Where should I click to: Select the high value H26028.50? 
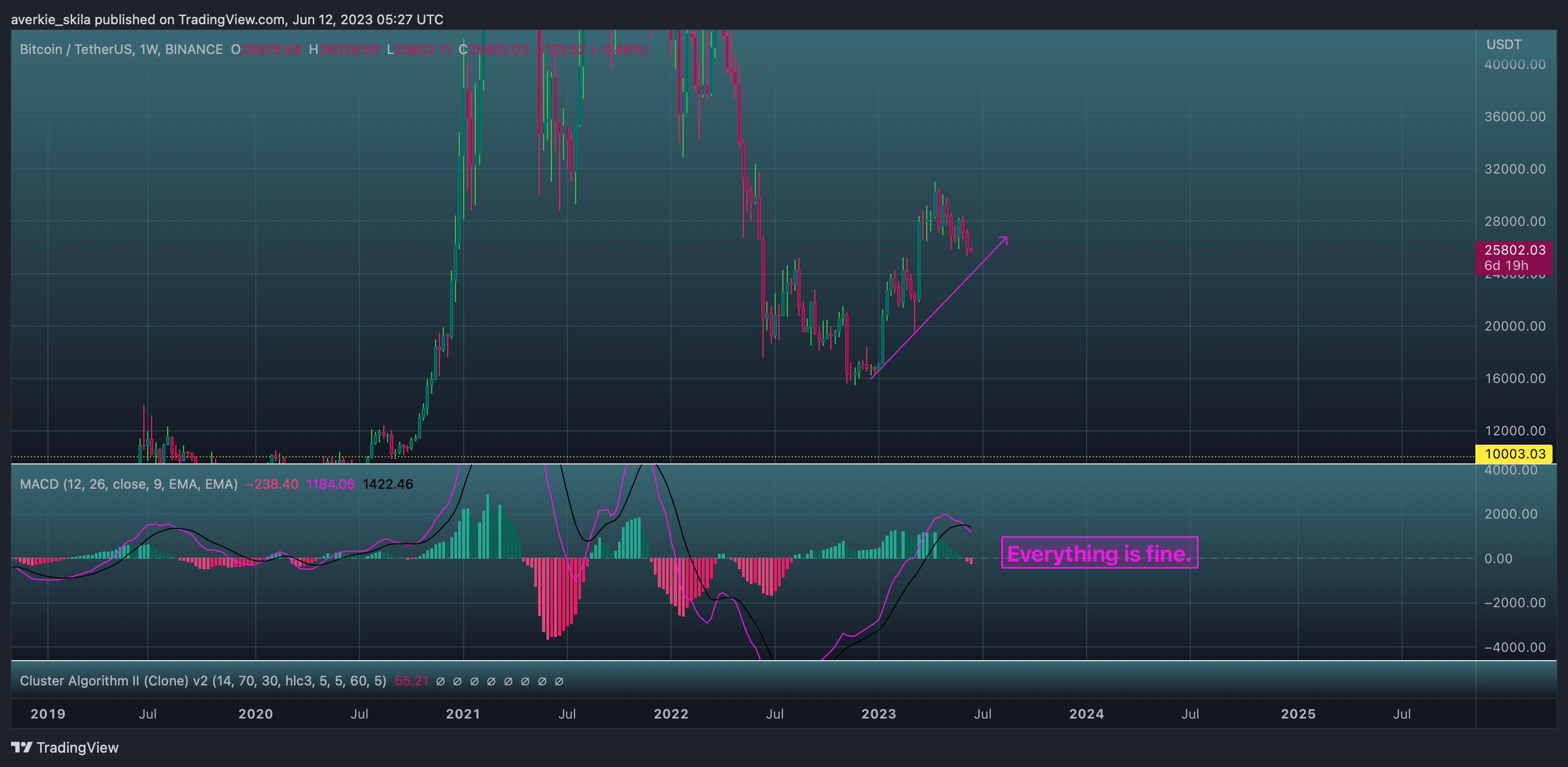(344, 49)
